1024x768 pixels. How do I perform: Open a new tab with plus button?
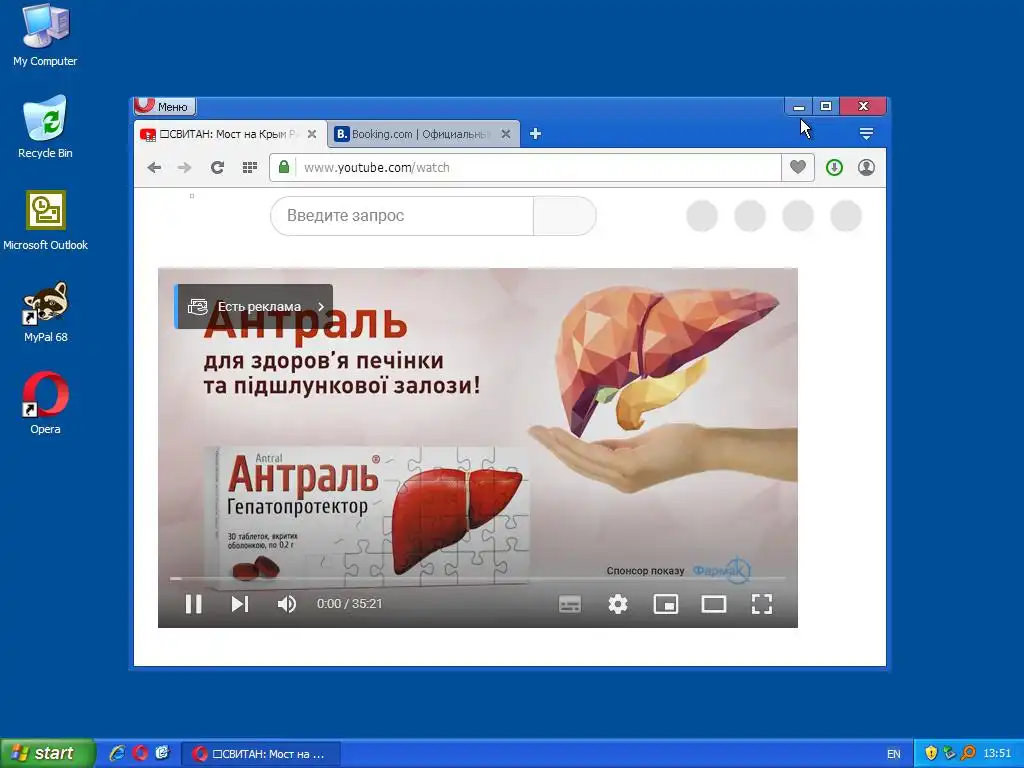(535, 134)
